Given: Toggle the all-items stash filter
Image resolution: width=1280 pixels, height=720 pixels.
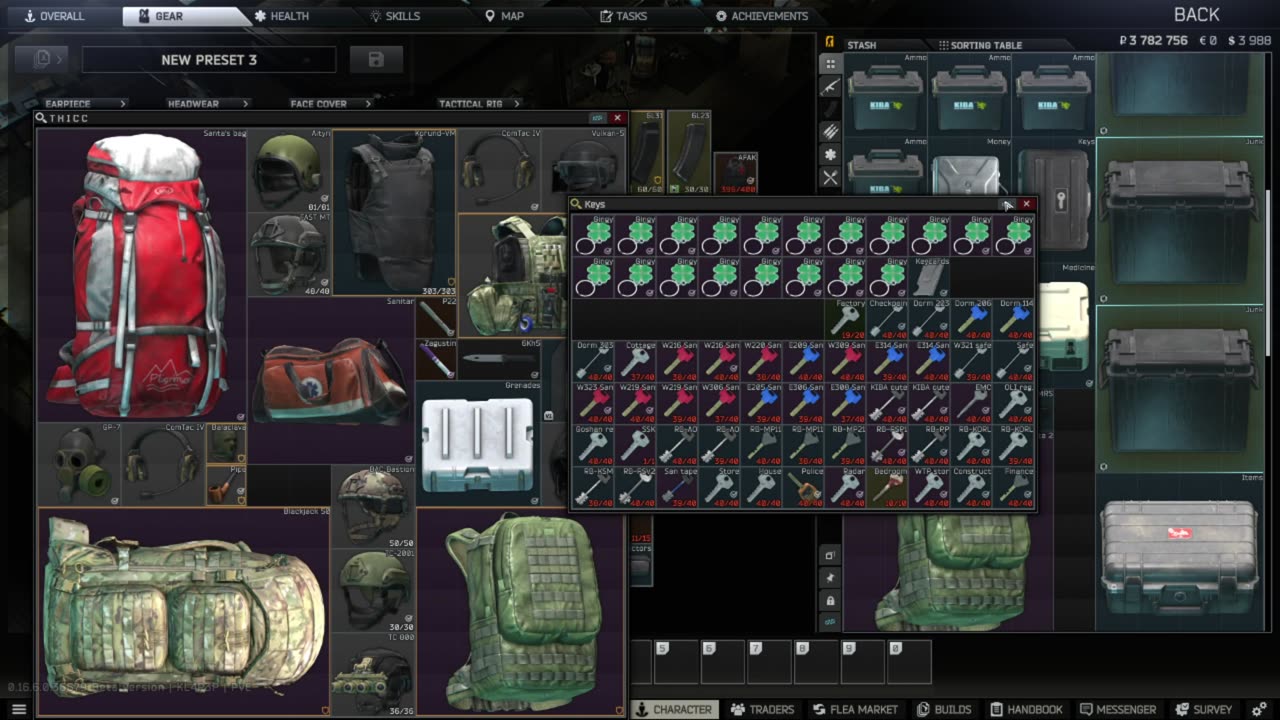Looking at the screenshot, I should click(x=830, y=64).
